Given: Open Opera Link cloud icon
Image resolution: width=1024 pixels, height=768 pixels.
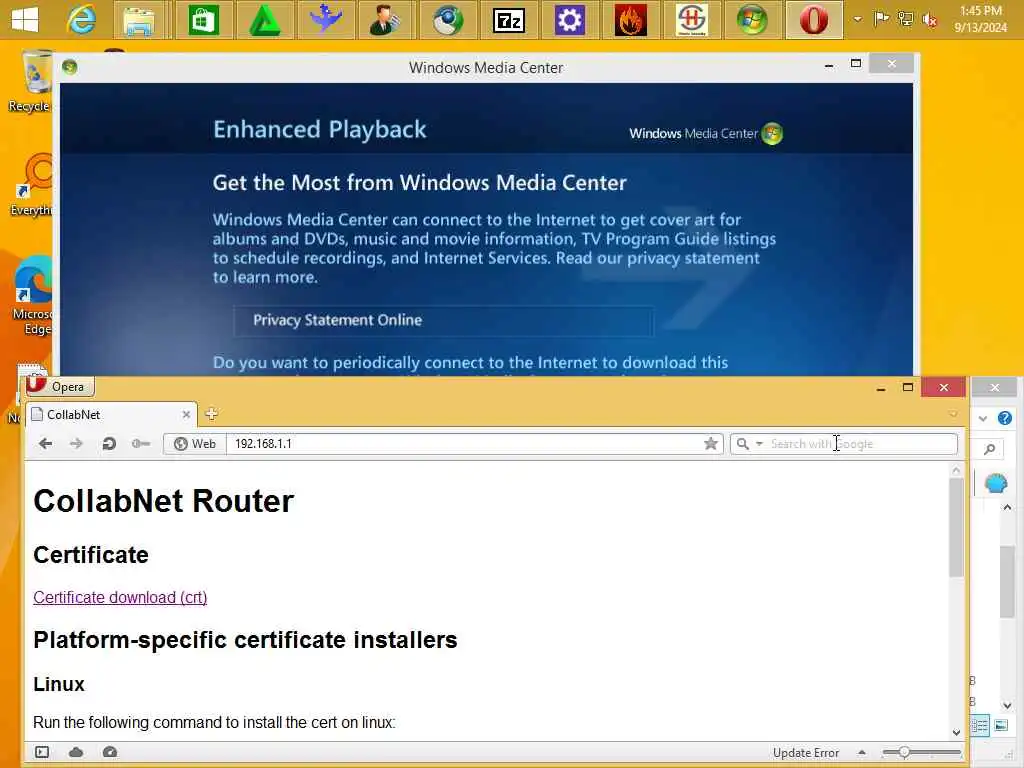Looking at the screenshot, I should click(x=76, y=752).
